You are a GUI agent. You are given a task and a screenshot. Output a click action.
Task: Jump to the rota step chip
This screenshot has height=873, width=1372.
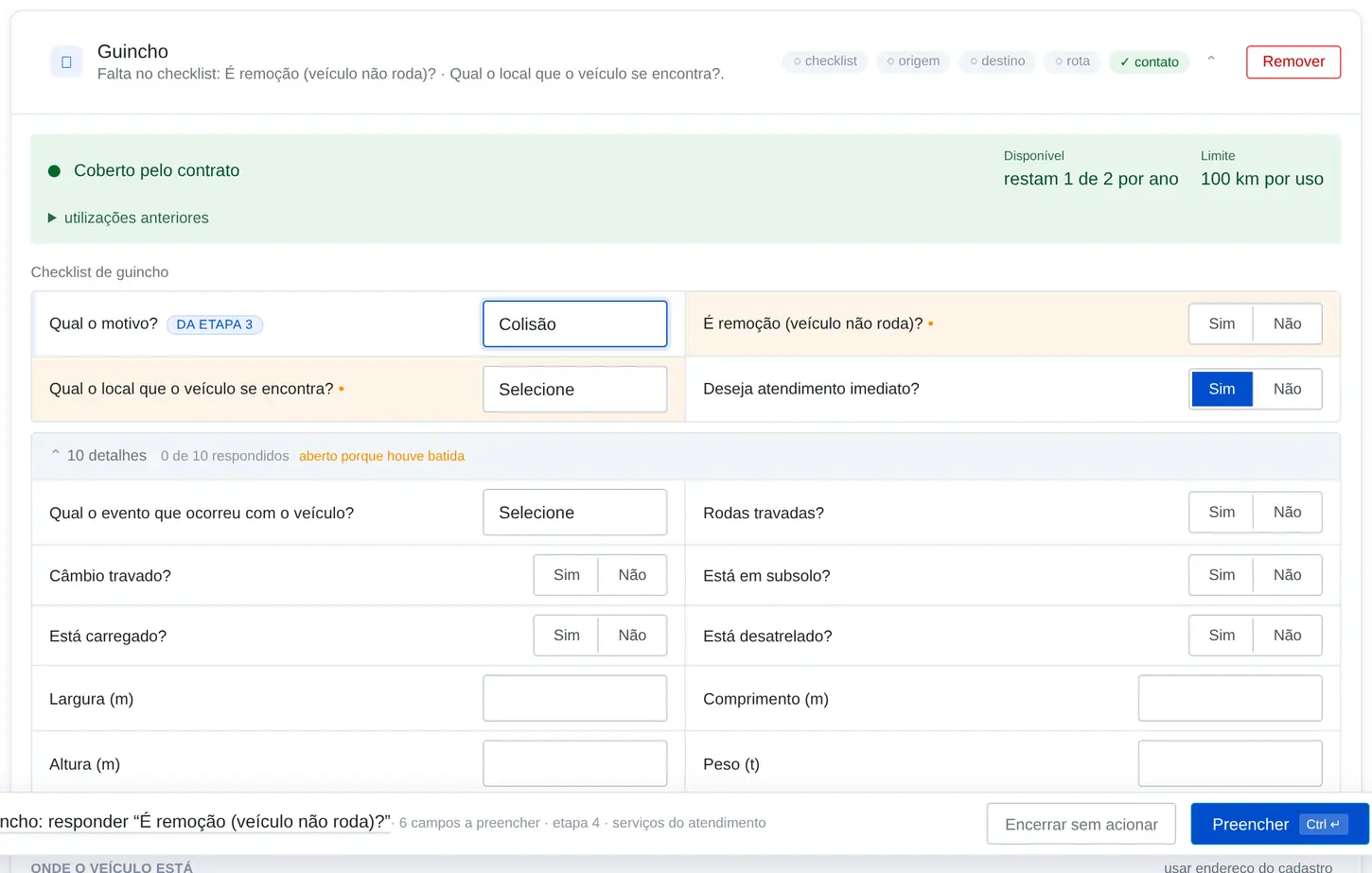click(1072, 61)
